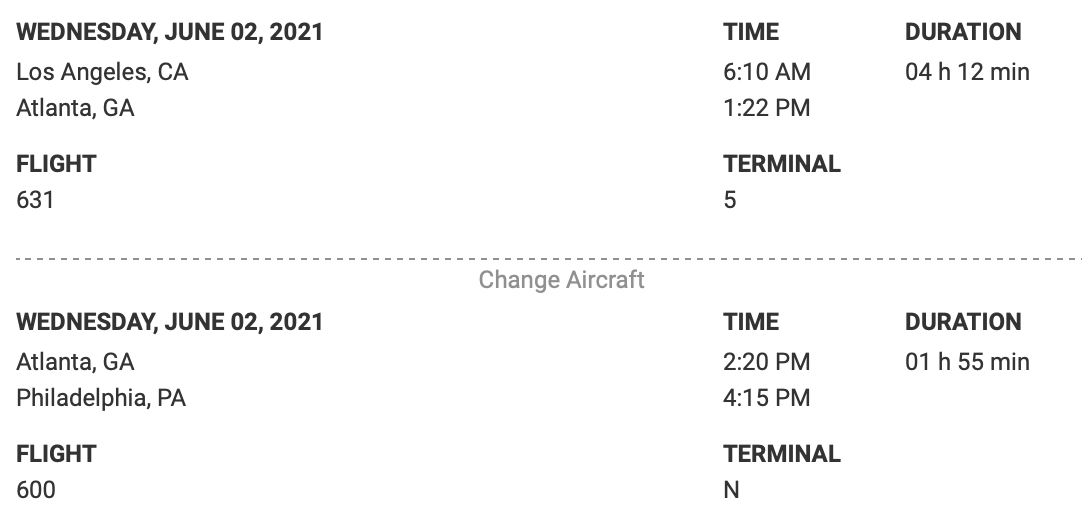Select flight number 631
Screen dimensions: 1082x520
[x=35, y=200]
